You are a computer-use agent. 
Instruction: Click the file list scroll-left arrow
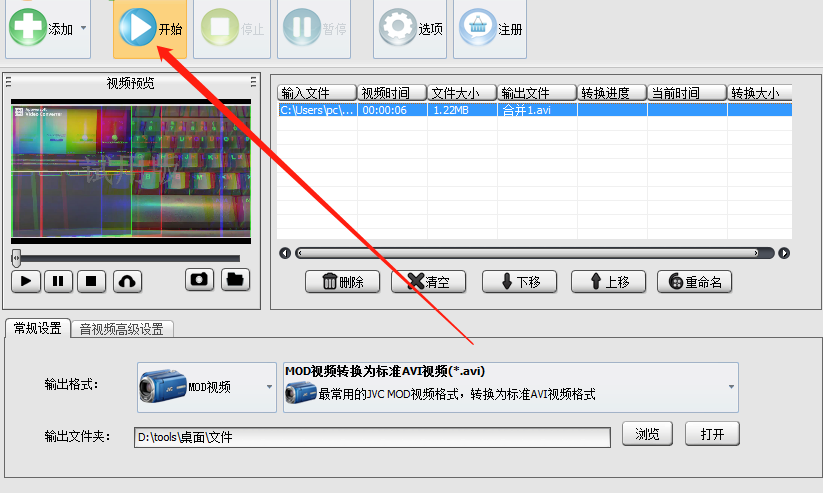285,253
